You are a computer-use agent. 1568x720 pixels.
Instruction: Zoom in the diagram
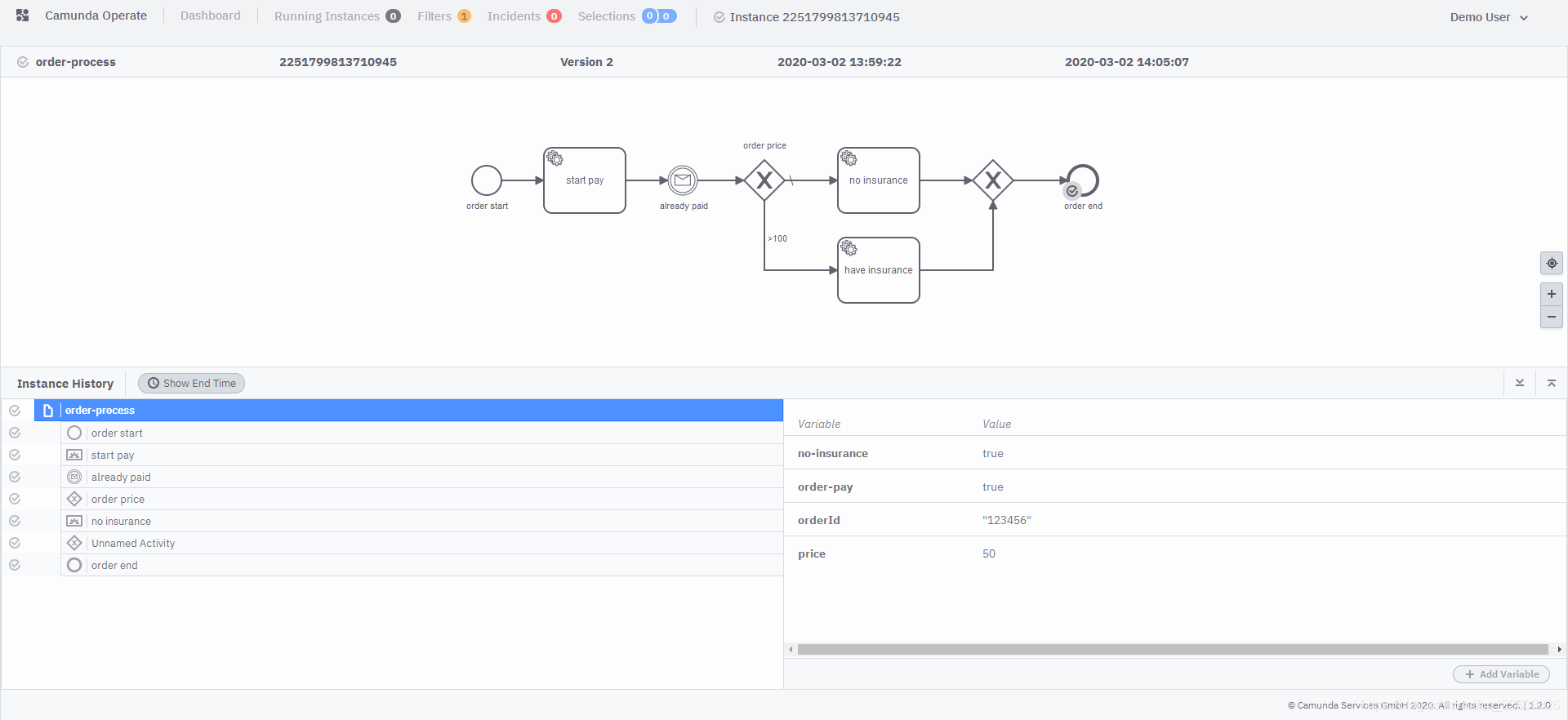pos(1552,294)
